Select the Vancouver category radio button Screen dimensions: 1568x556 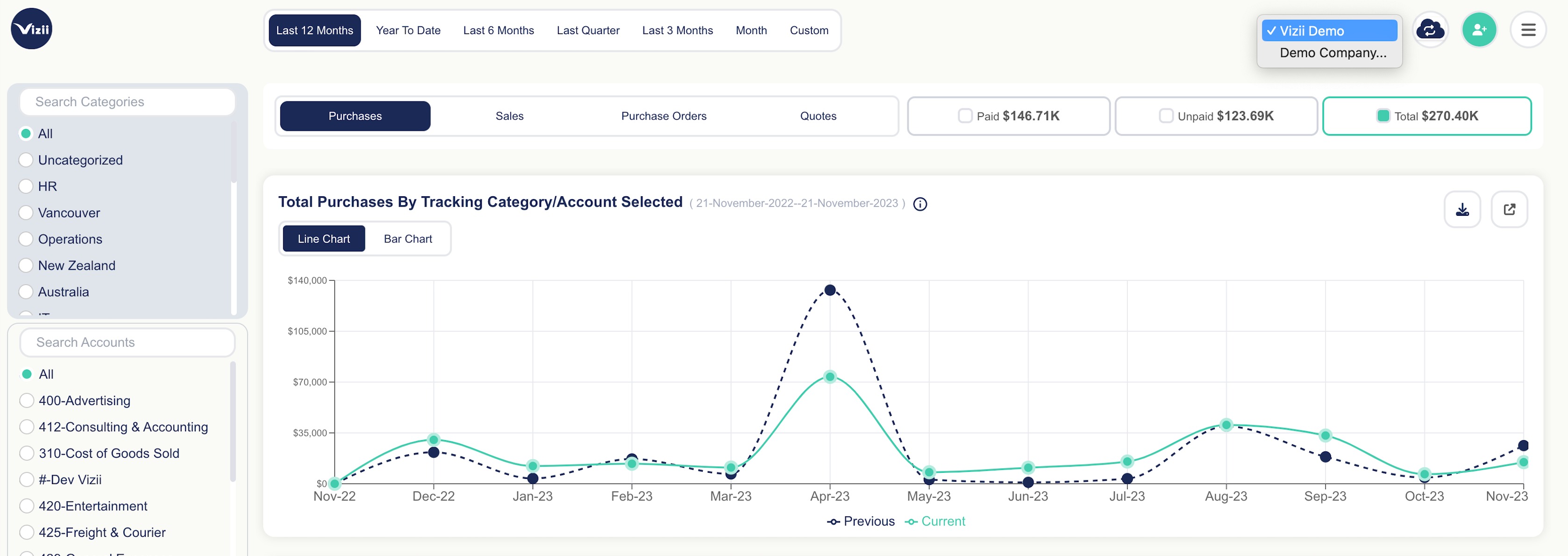pyautogui.click(x=26, y=213)
